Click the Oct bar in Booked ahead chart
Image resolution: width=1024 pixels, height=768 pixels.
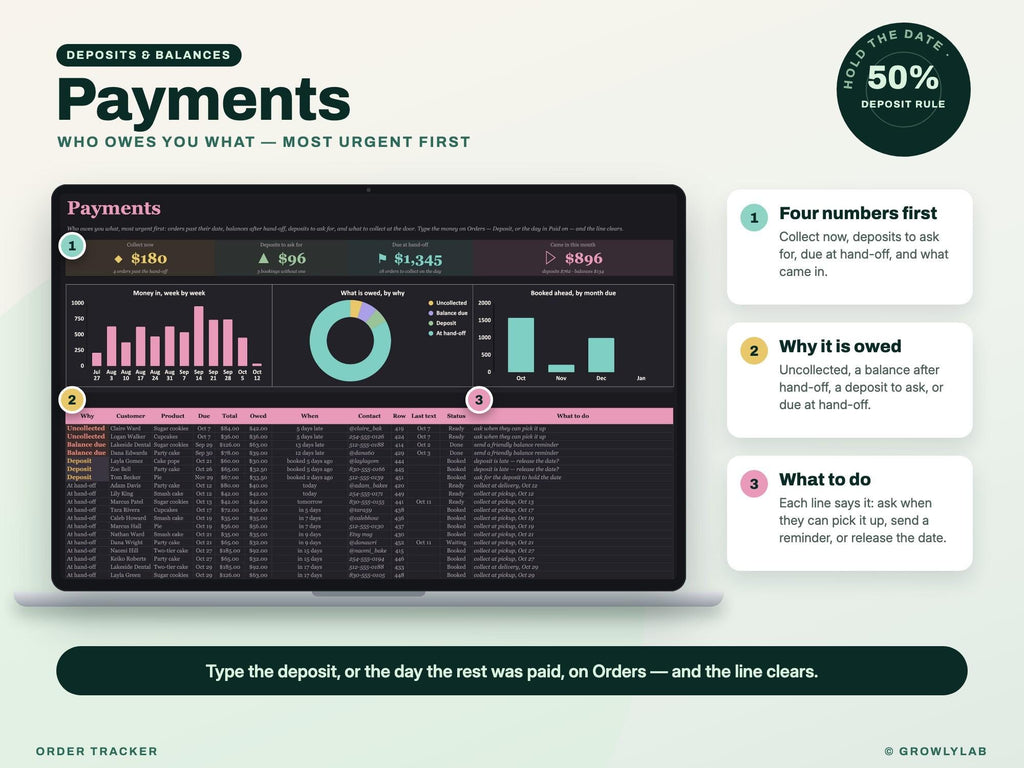point(520,345)
